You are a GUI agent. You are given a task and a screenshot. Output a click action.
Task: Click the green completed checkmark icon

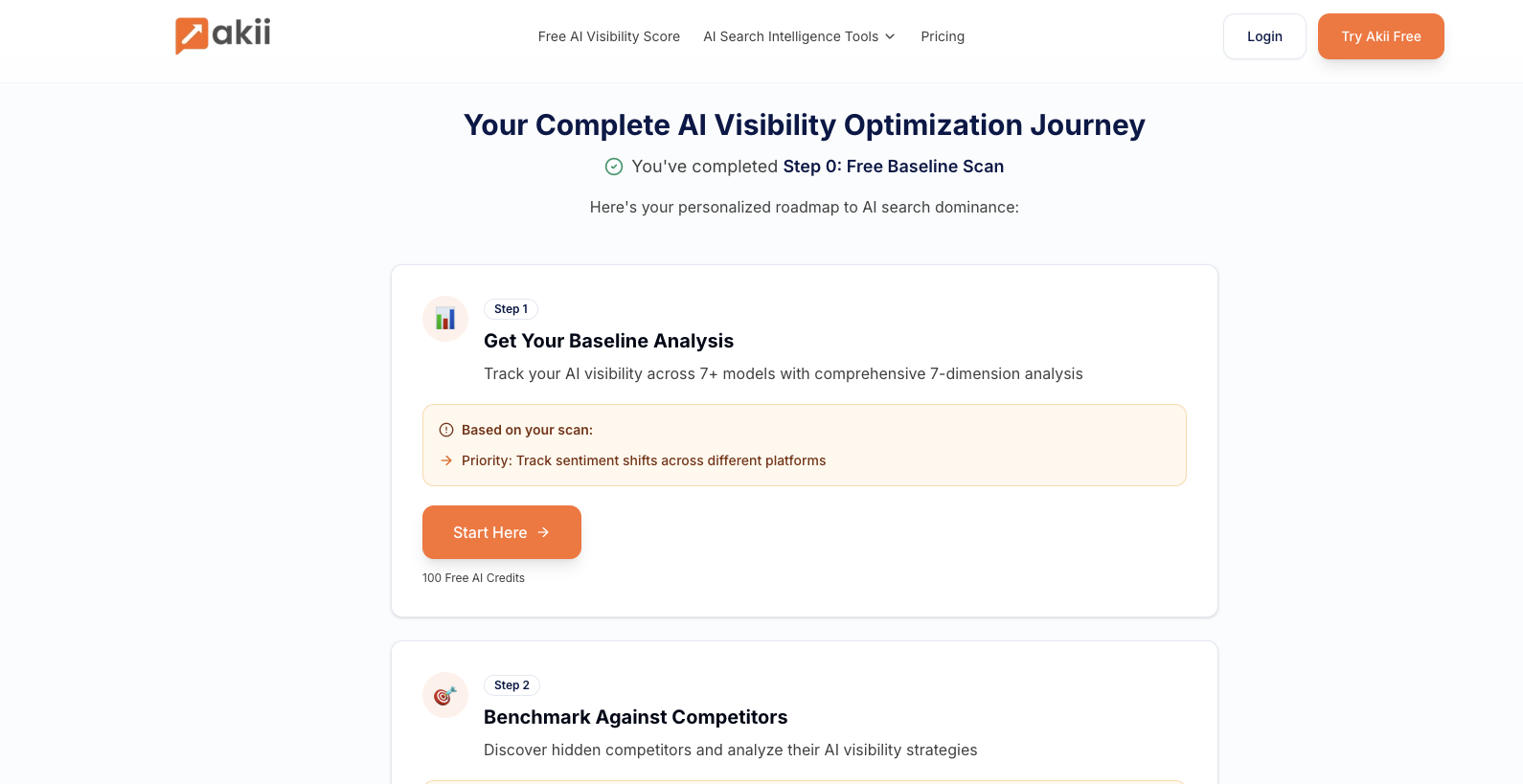click(614, 167)
